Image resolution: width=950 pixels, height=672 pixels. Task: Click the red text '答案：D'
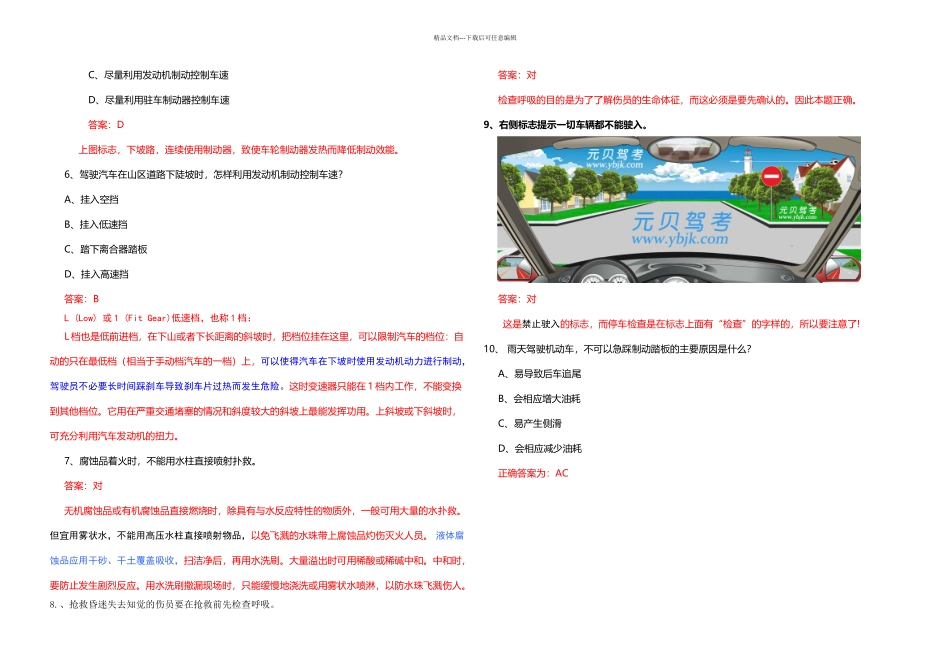coord(106,125)
